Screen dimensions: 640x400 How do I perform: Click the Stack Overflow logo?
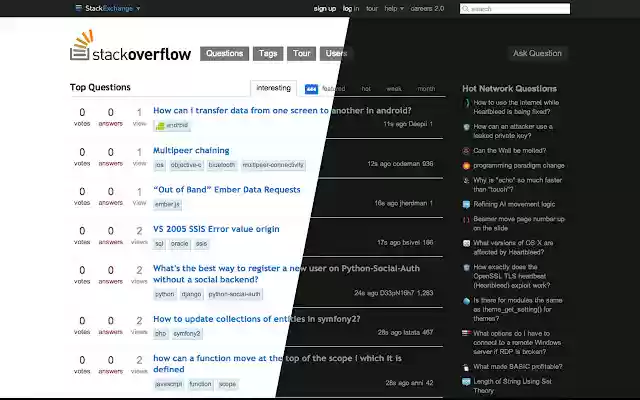tap(130, 46)
